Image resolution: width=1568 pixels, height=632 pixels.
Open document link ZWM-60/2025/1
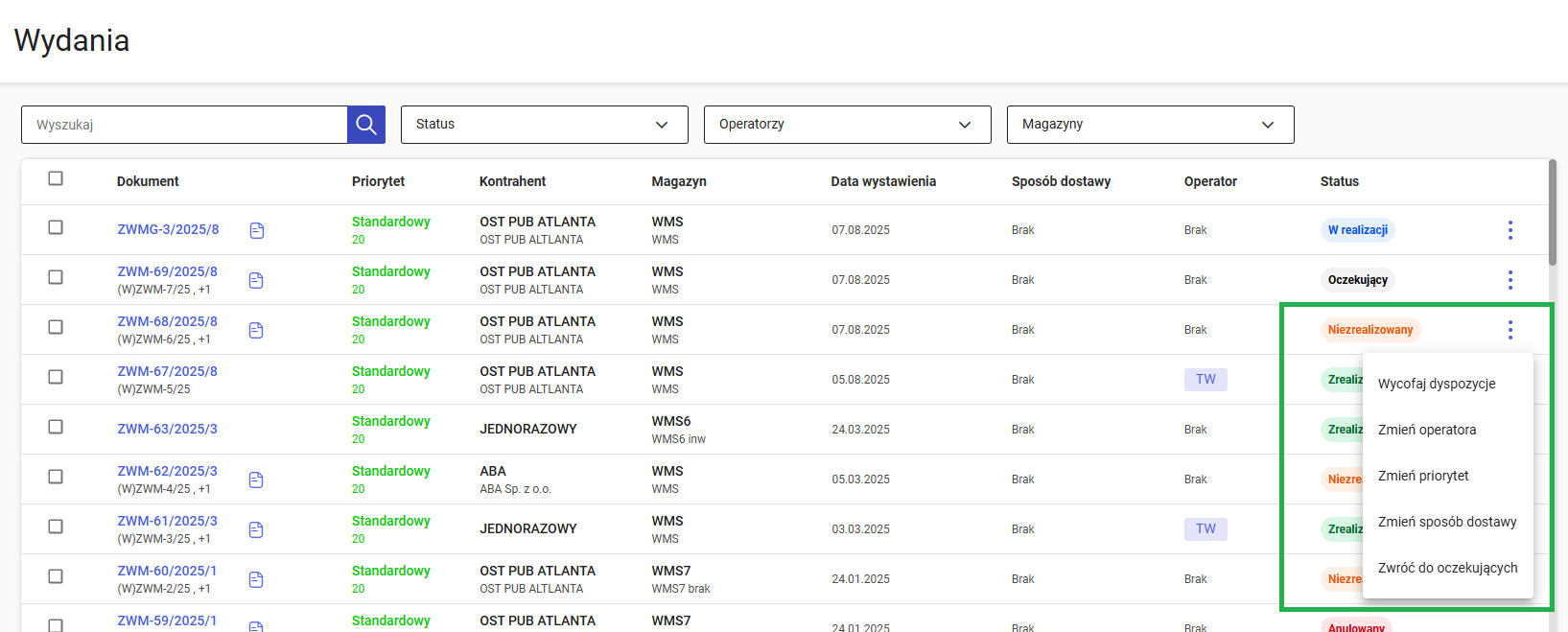click(x=168, y=571)
